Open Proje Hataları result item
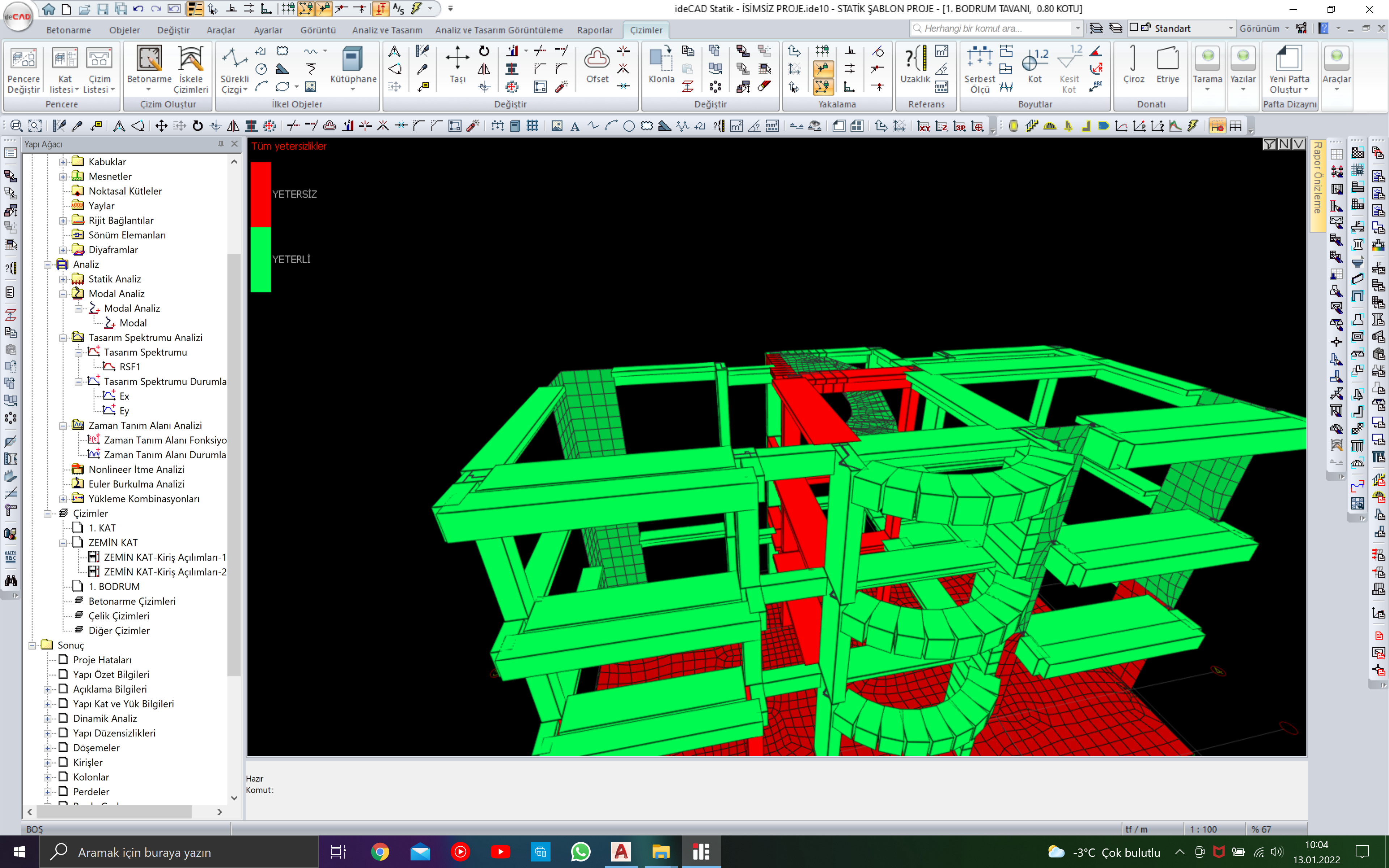The height and width of the screenshot is (868, 1389). coord(102,660)
